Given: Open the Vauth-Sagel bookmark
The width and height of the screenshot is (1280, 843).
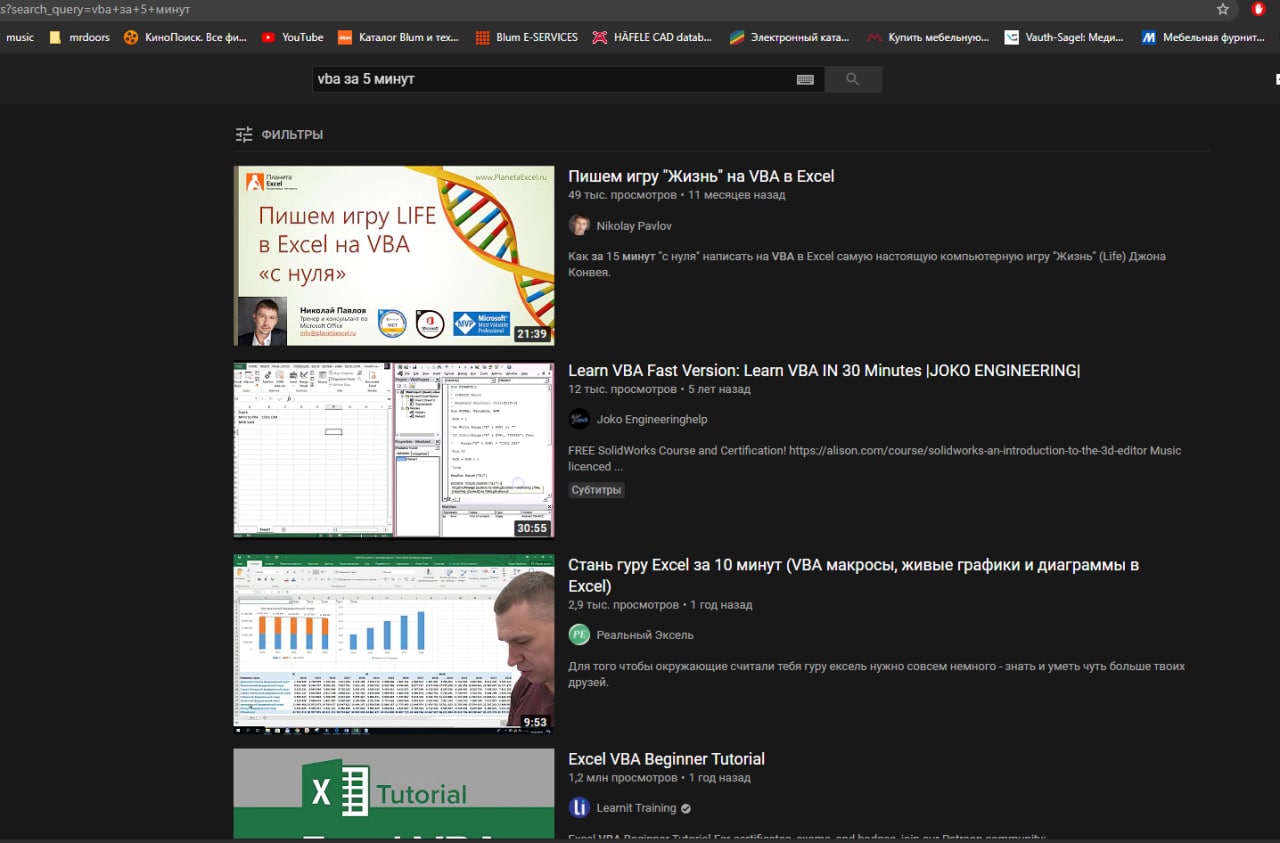Looking at the screenshot, I should (1064, 37).
